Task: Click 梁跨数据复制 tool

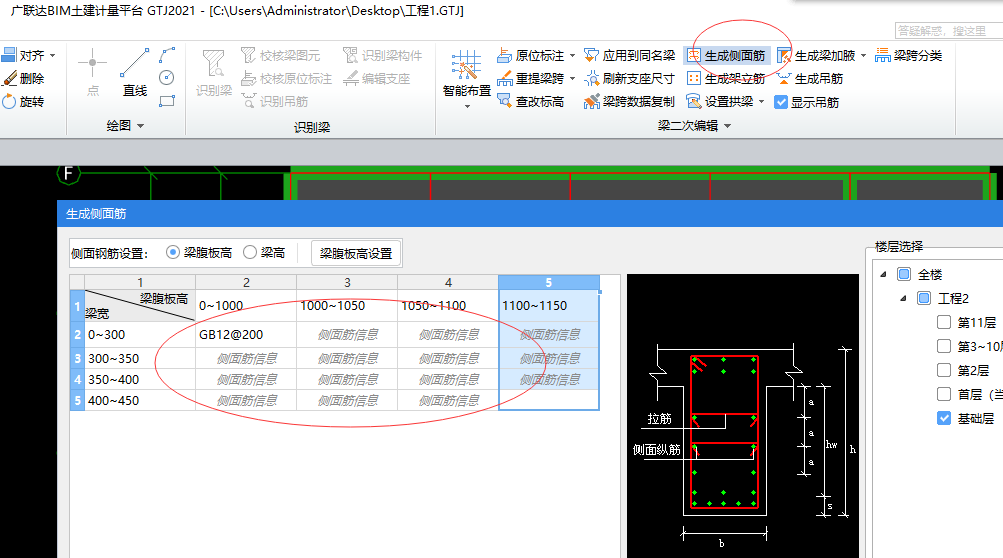Action: coord(629,102)
